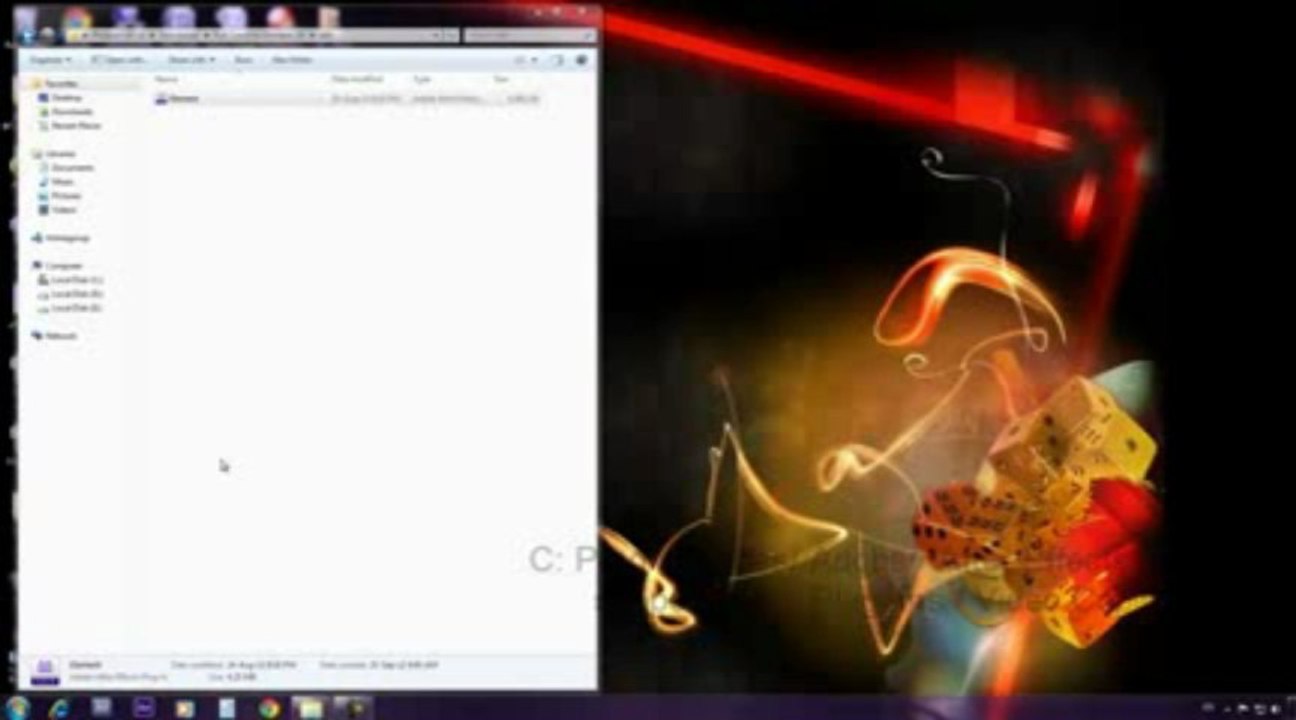This screenshot has height=720, width=1296.
Task: Create a New folder from the toolbar
Action: point(293,60)
